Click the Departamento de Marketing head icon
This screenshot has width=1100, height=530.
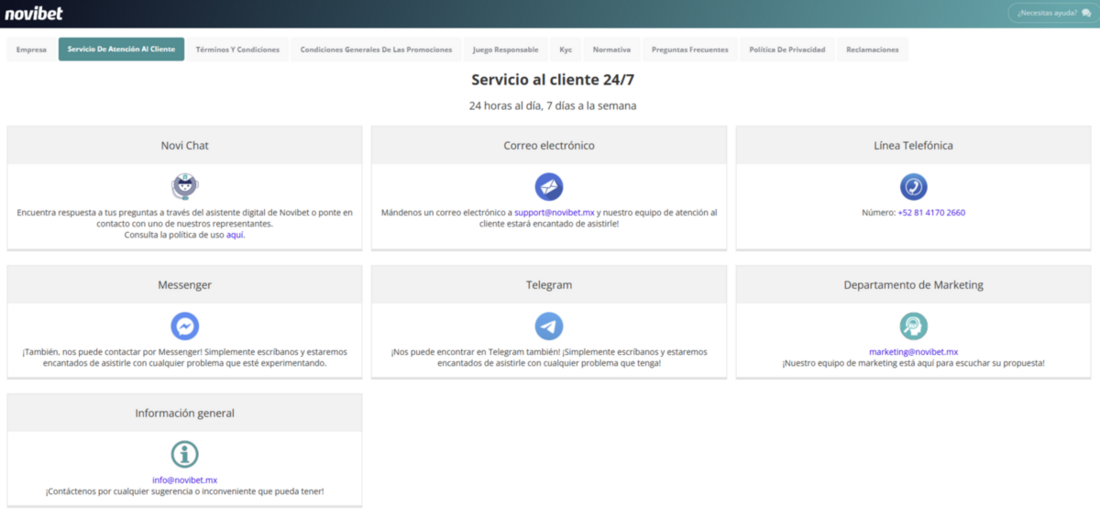click(913, 326)
